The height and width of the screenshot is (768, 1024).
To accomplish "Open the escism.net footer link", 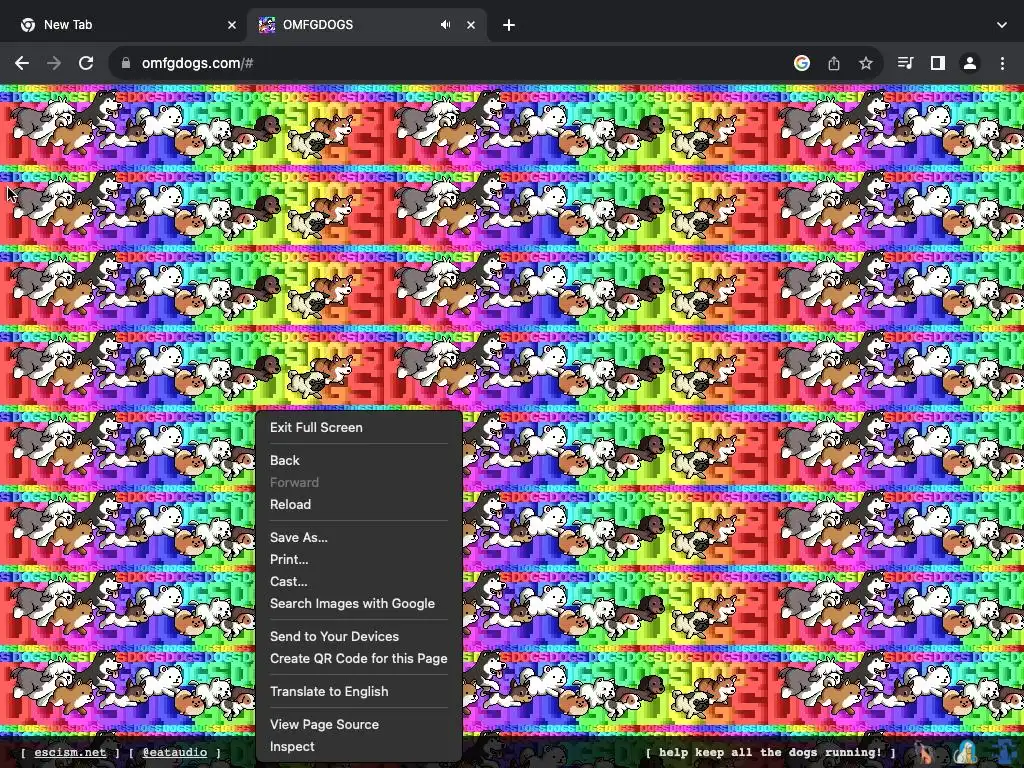I will pos(70,752).
